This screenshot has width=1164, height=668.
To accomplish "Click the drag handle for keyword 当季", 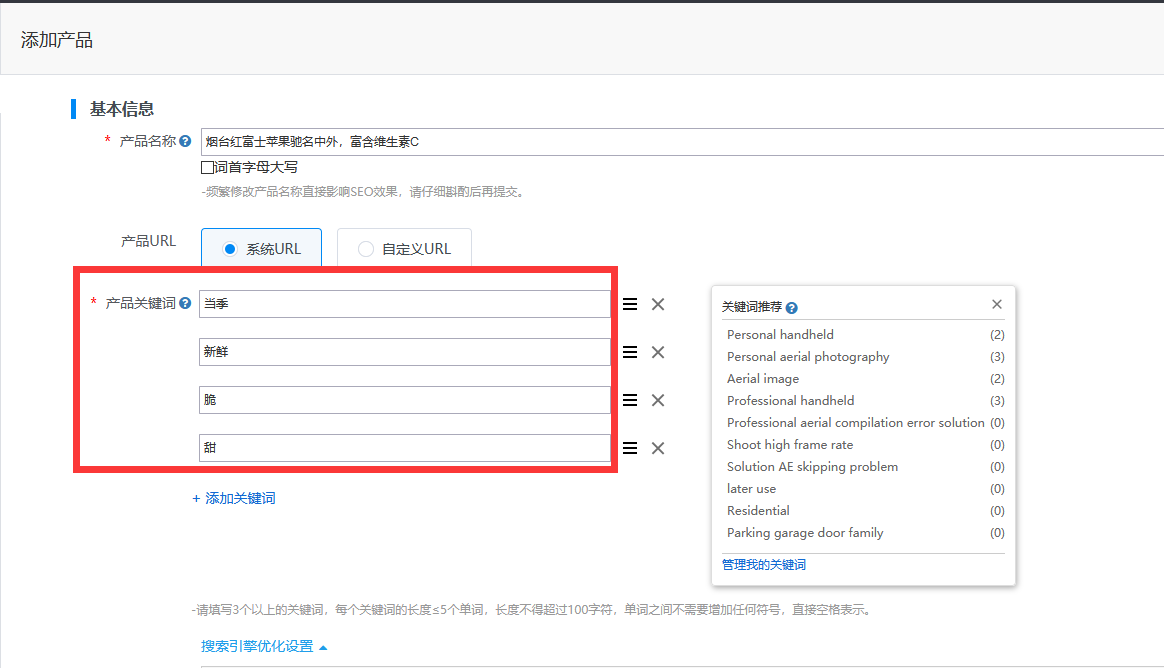I will point(630,304).
